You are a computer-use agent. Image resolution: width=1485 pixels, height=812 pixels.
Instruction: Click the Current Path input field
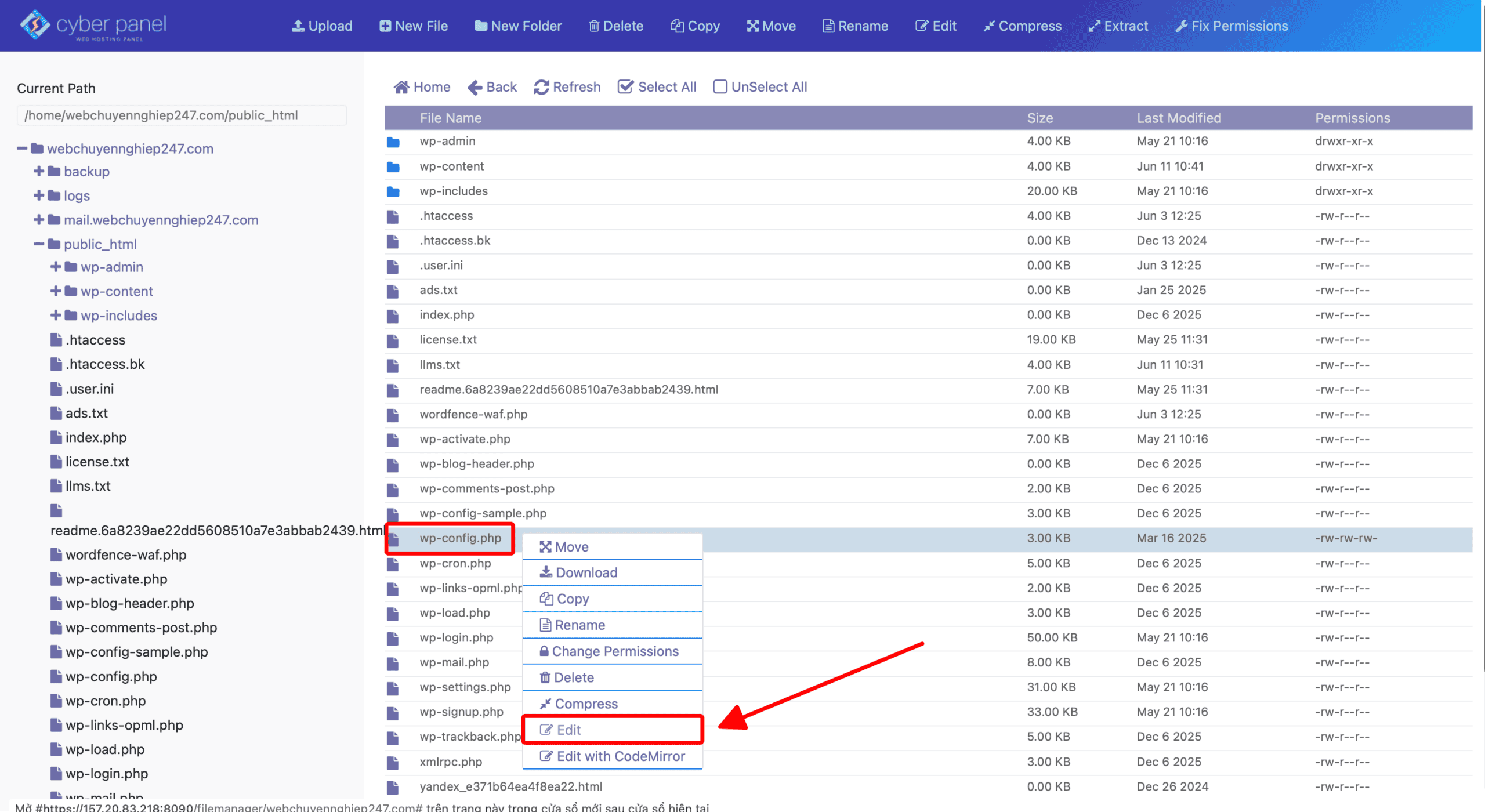tap(182, 115)
